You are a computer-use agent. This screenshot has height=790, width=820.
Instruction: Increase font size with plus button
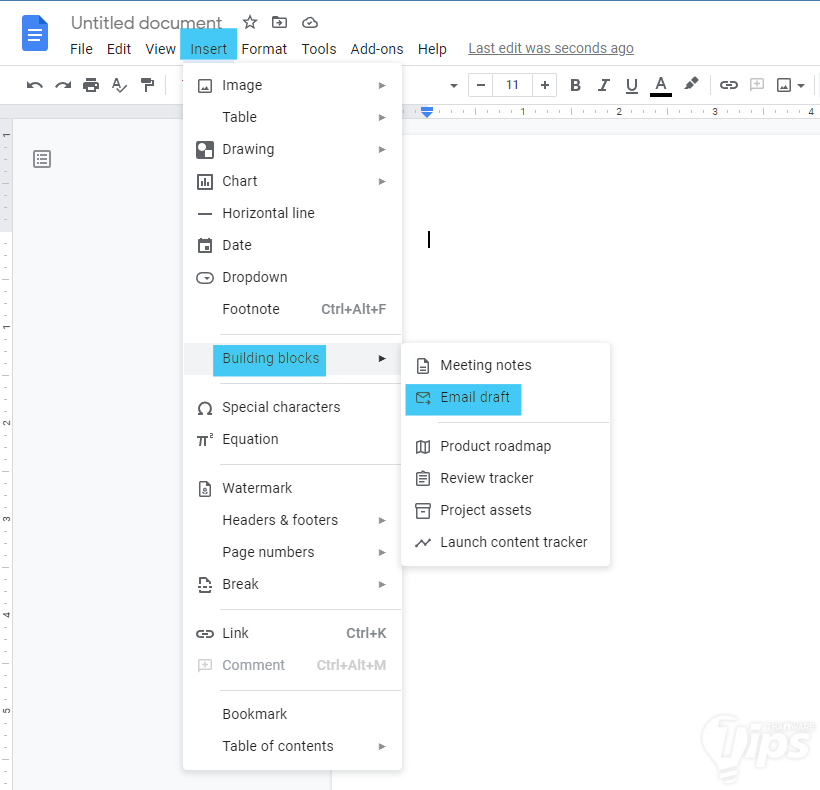(x=544, y=85)
